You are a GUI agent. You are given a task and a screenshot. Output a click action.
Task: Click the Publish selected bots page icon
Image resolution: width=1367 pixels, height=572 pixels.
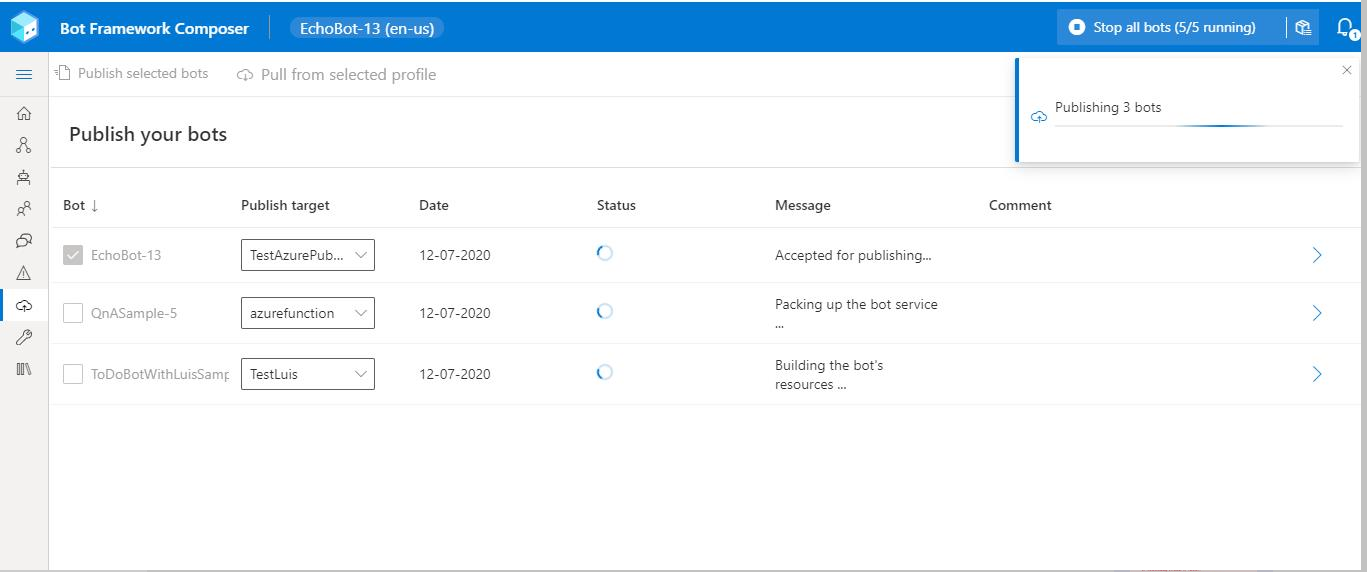point(63,73)
